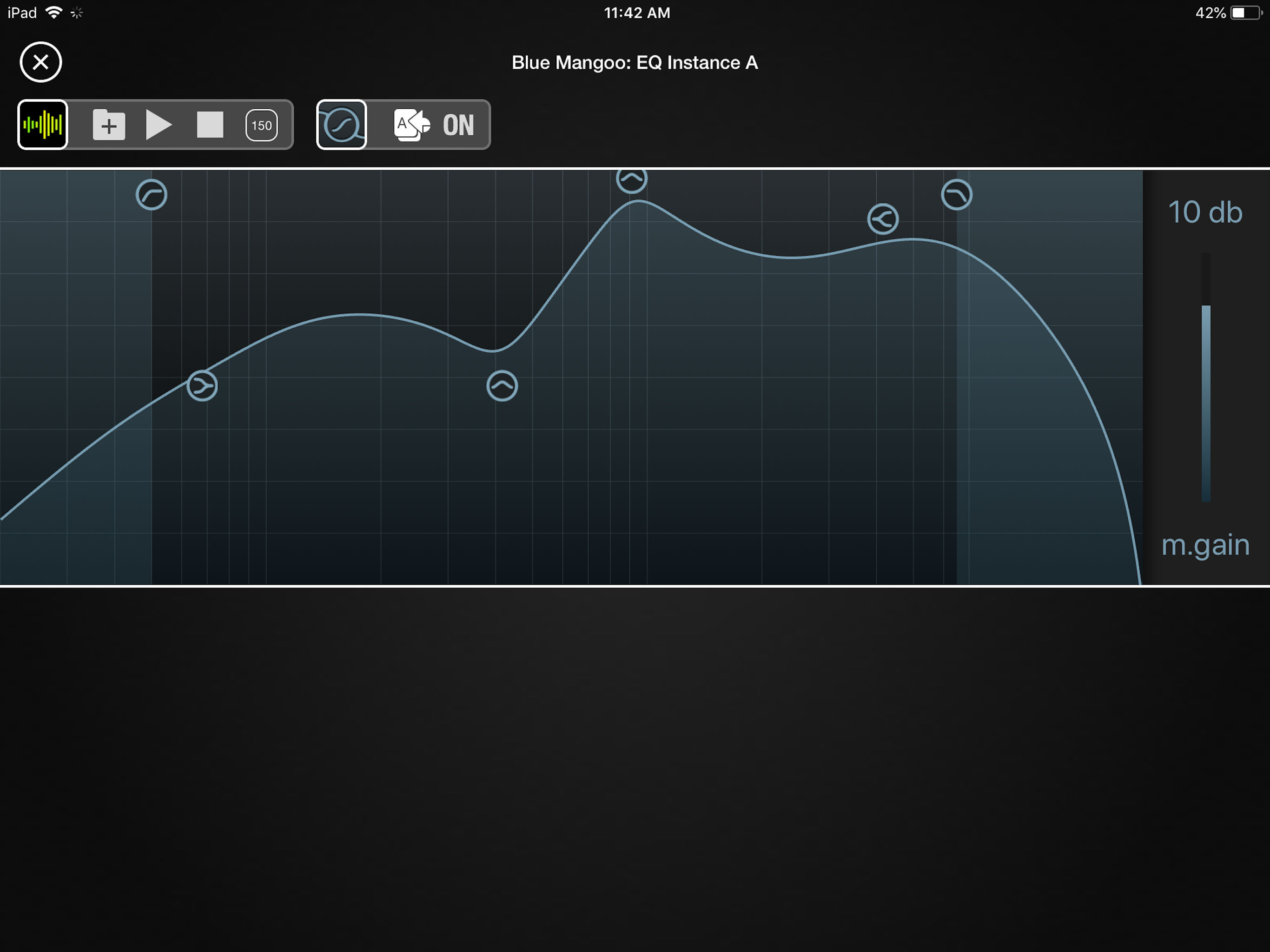Viewport: 1270px width, 952px height.
Task: Select the center bell peak band node
Action: (x=503, y=386)
